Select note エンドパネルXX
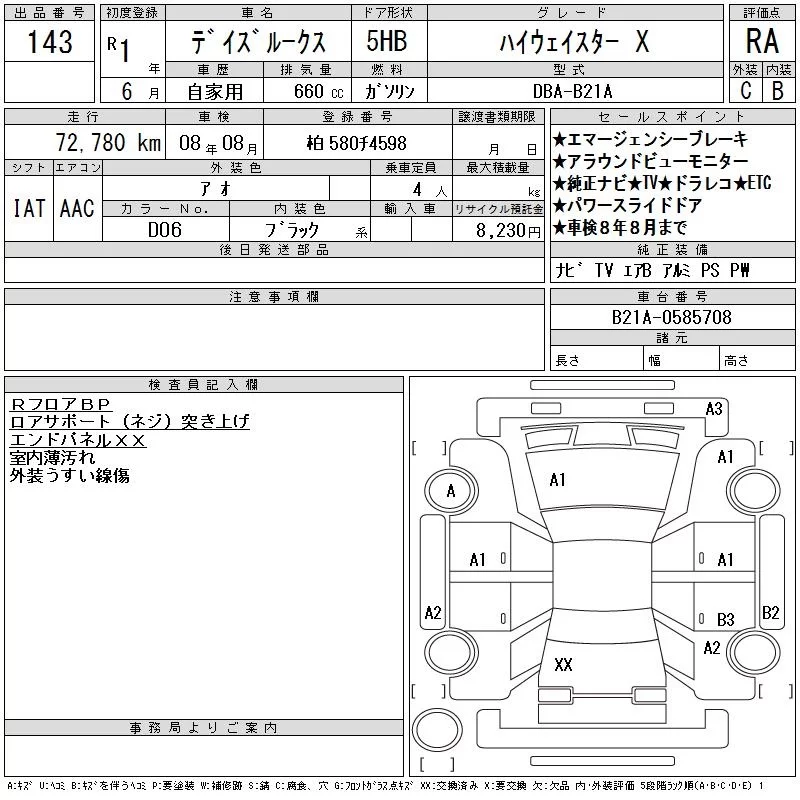 tap(78, 440)
